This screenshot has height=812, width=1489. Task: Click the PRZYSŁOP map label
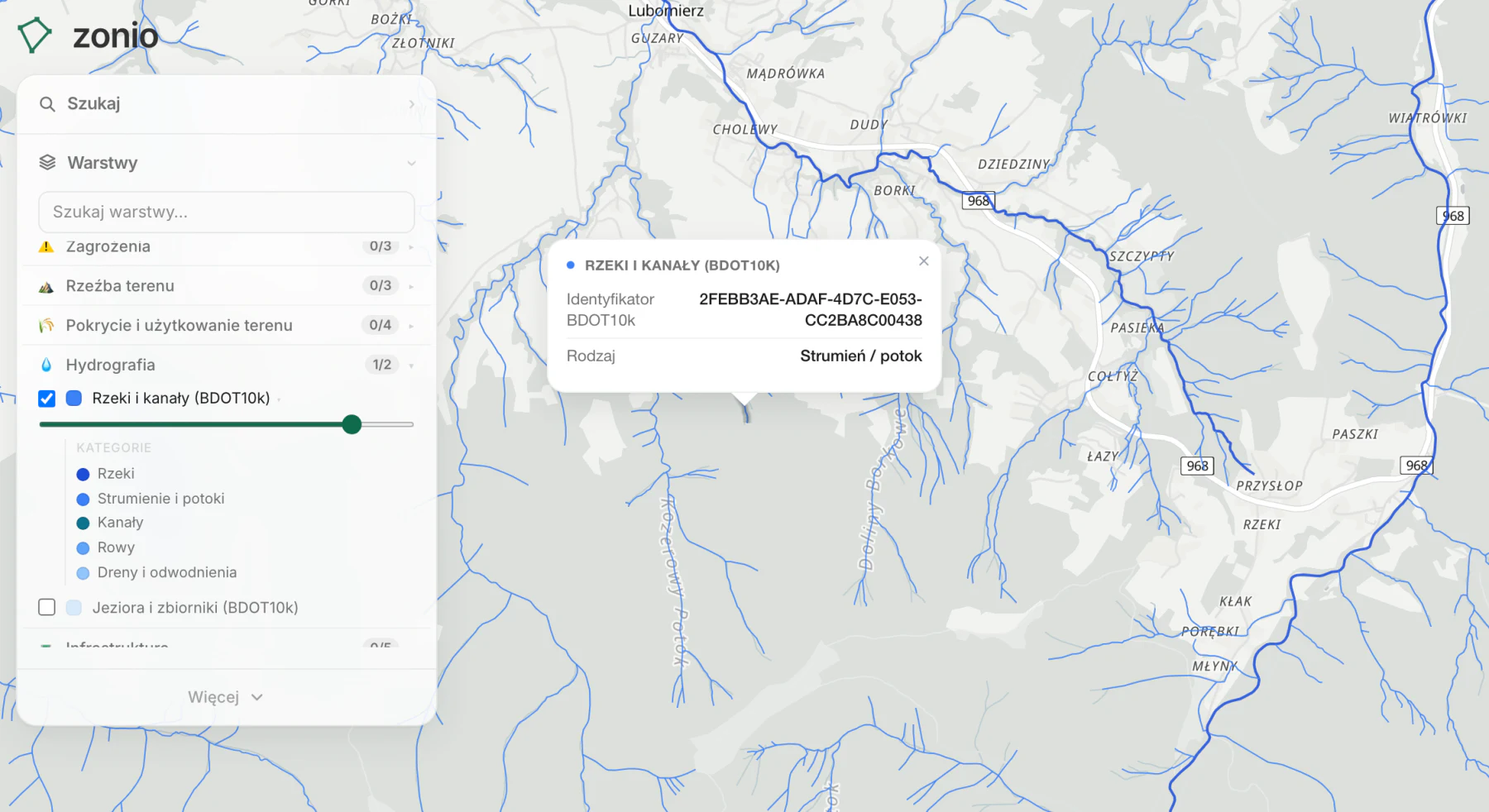tap(1270, 486)
